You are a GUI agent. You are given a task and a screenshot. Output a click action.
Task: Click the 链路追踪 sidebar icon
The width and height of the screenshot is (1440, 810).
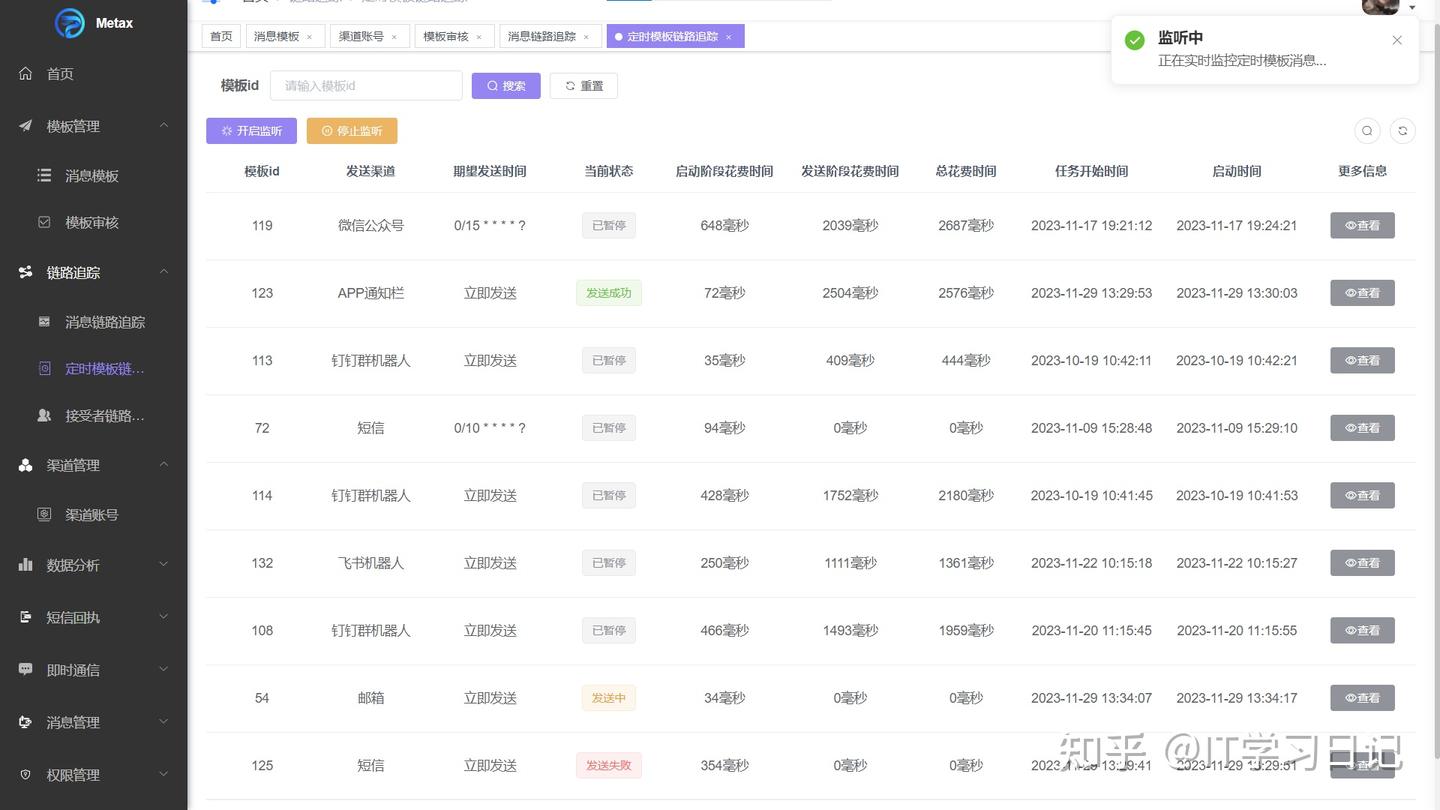coord(26,272)
